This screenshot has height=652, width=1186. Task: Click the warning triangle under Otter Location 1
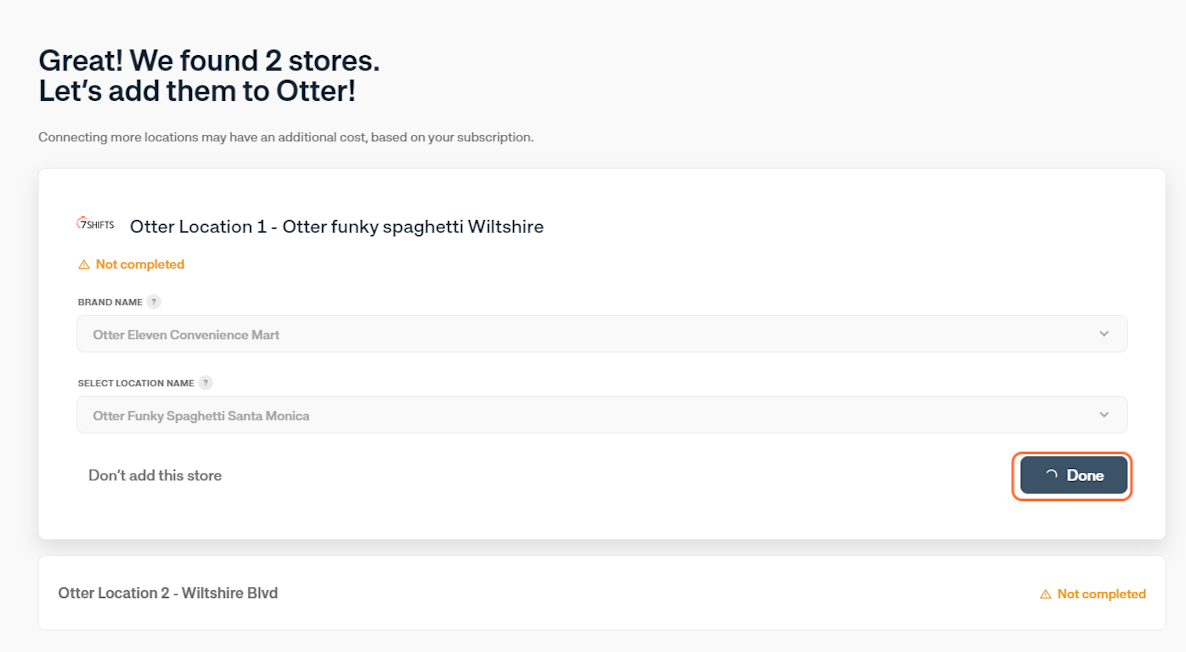tap(84, 265)
